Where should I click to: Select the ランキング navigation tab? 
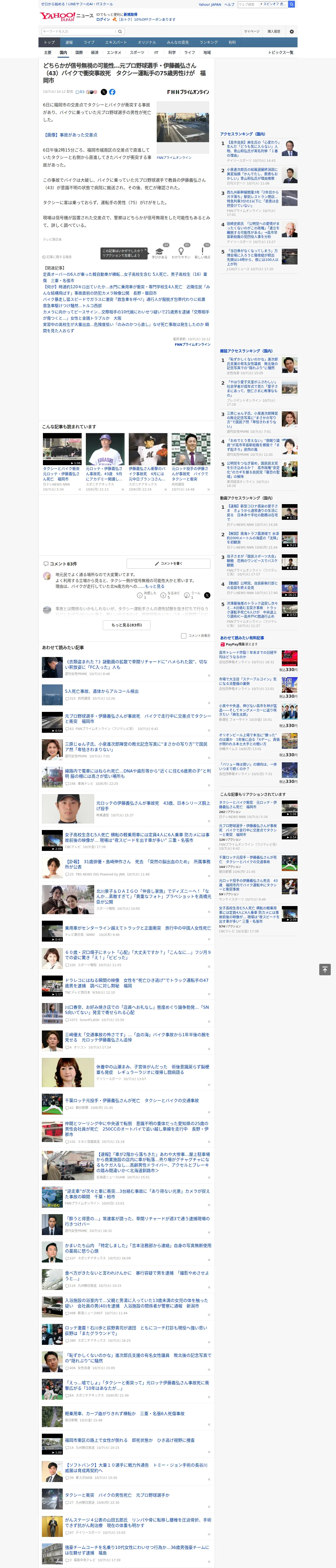(x=209, y=43)
